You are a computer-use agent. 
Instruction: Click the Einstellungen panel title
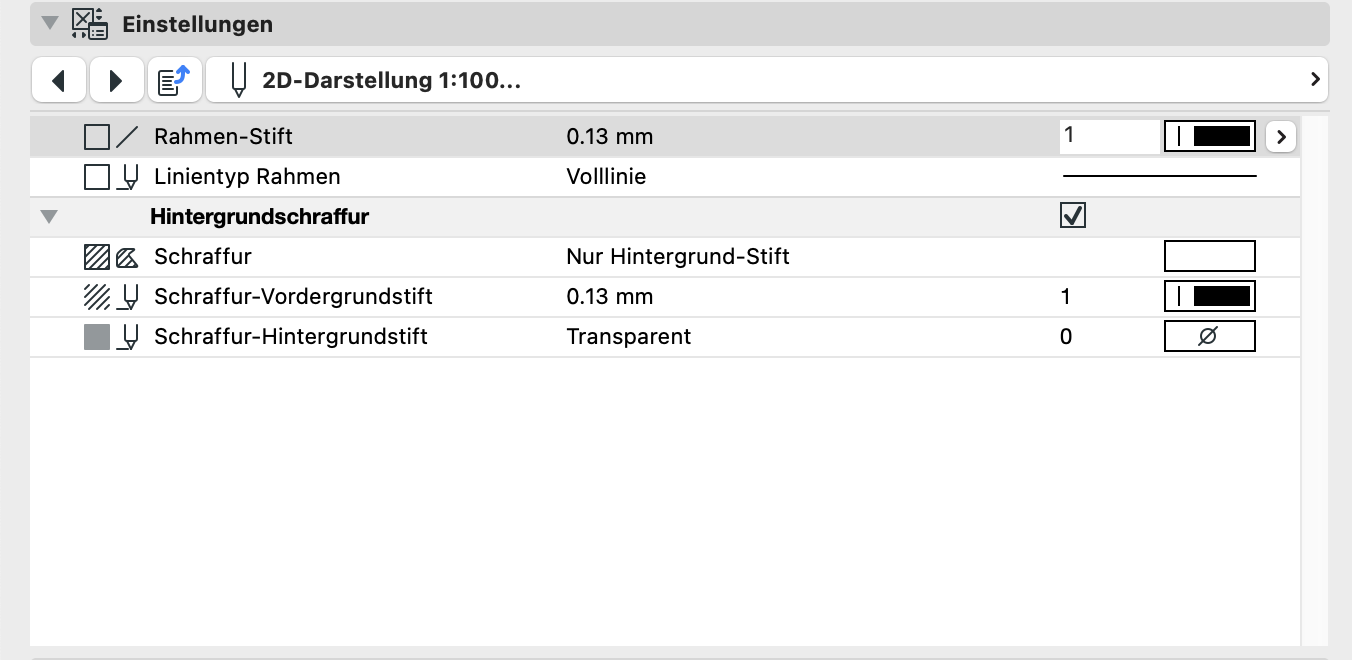tap(197, 24)
